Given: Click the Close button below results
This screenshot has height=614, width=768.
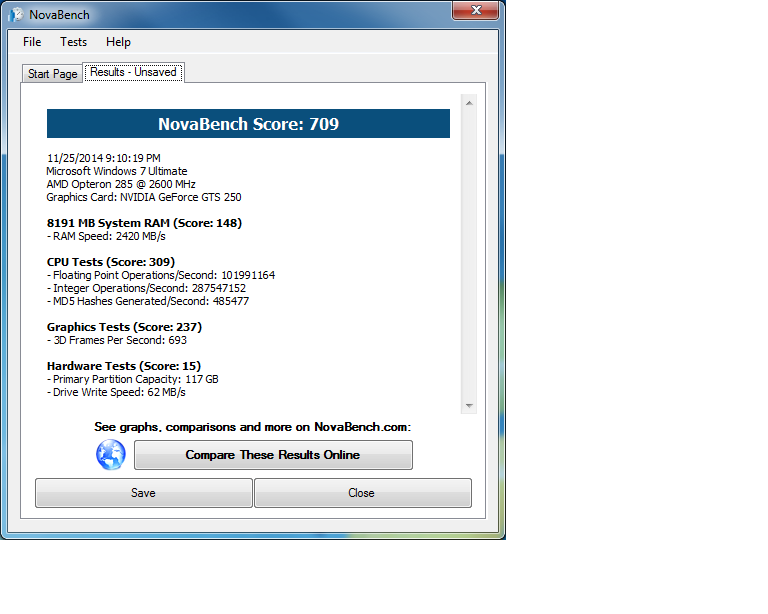Looking at the screenshot, I should (362, 493).
